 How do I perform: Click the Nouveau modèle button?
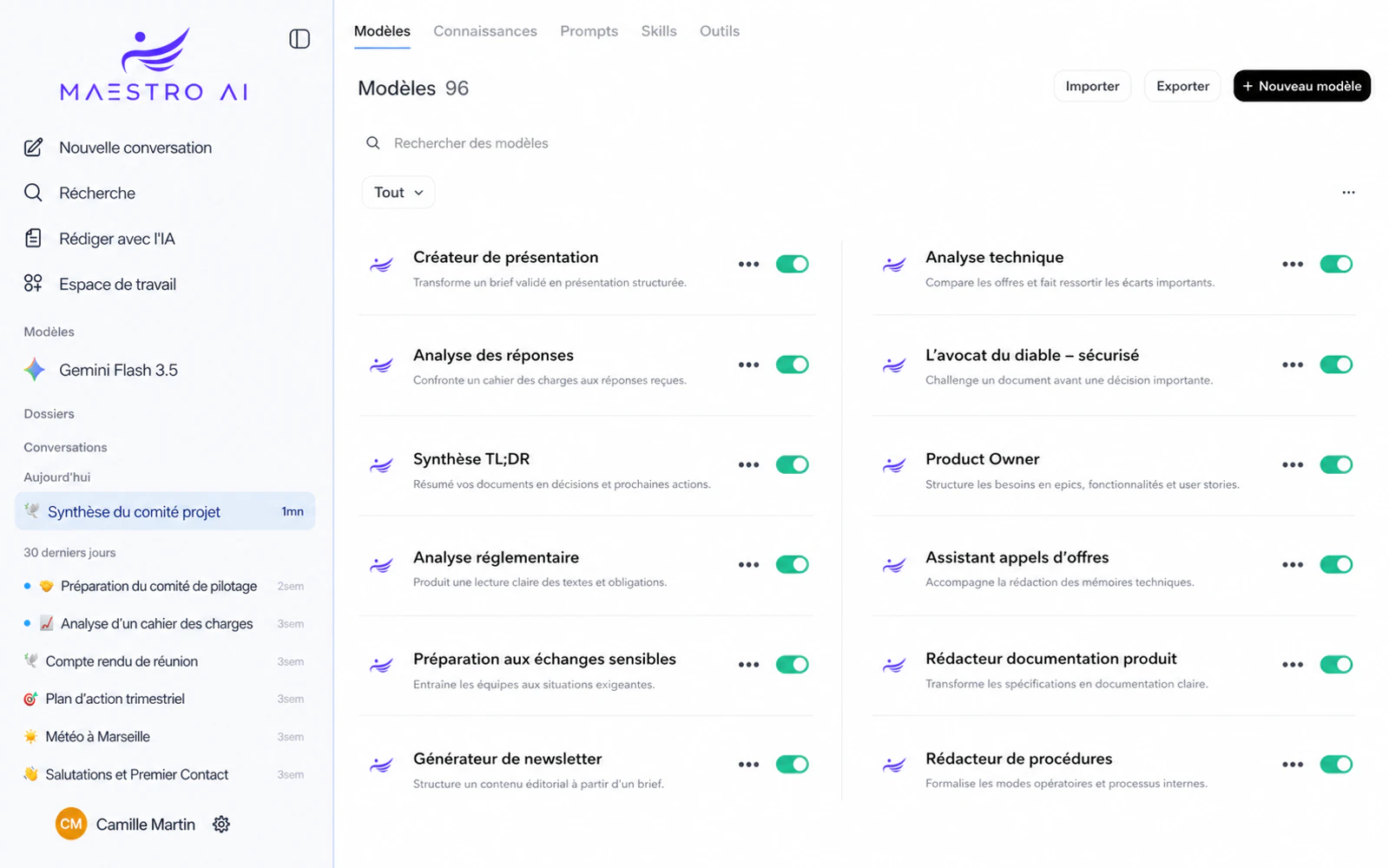tap(1301, 86)
